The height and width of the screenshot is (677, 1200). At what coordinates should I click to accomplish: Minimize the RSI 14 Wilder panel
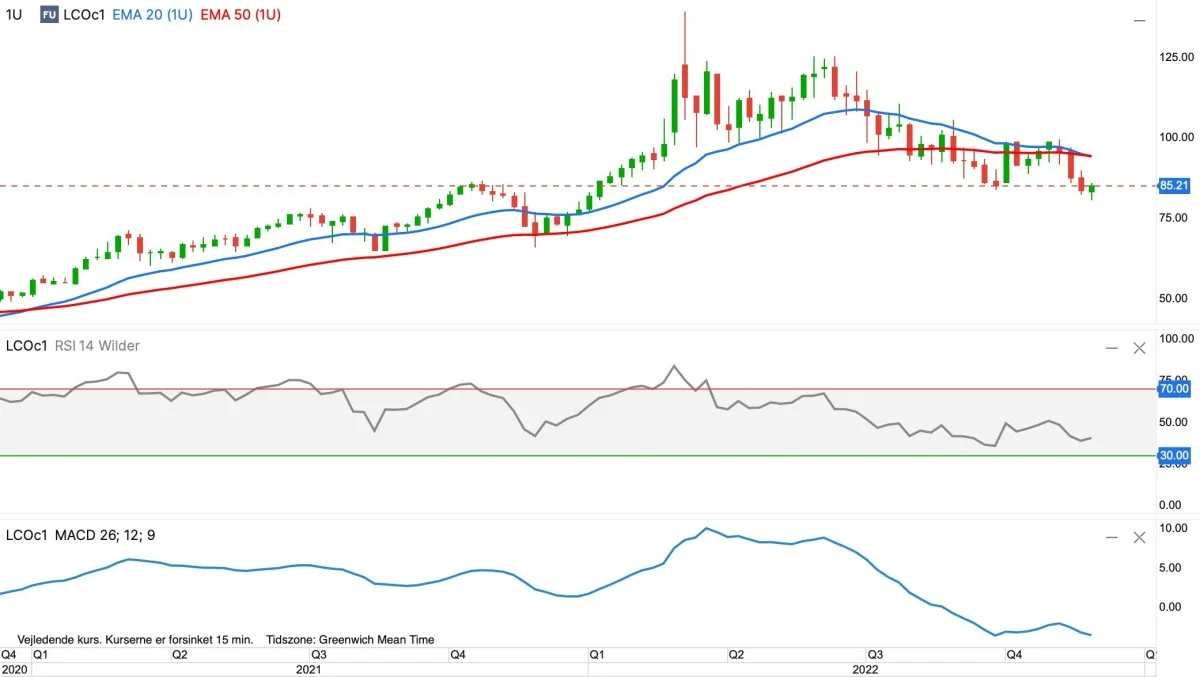pyautogui.click(x=1111, y=347)
